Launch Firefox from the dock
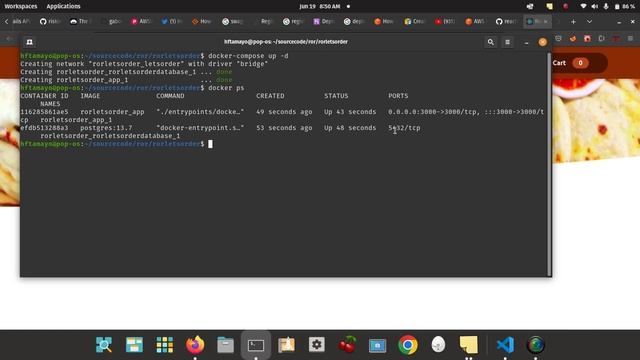640x360 pixels. 195,345
